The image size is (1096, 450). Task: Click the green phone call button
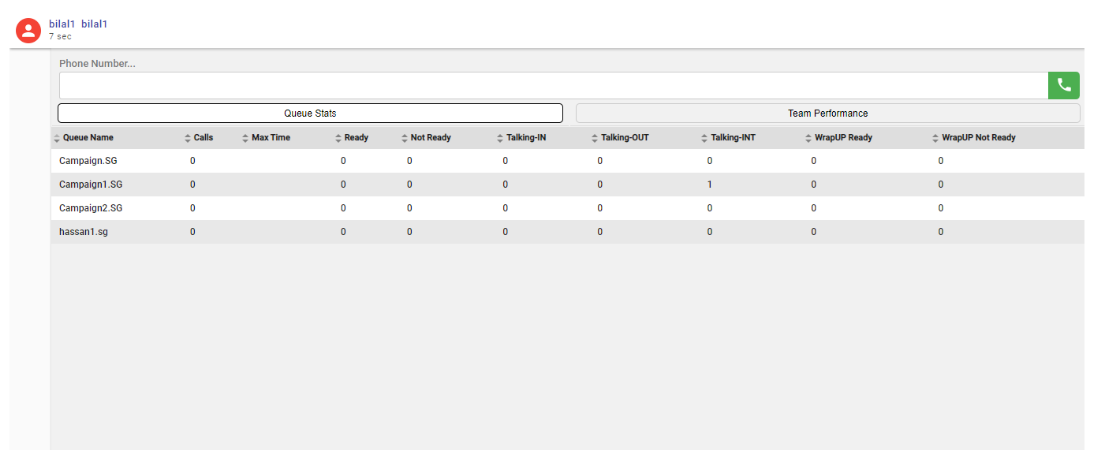pyautogui.click(x=1063, y=86)
